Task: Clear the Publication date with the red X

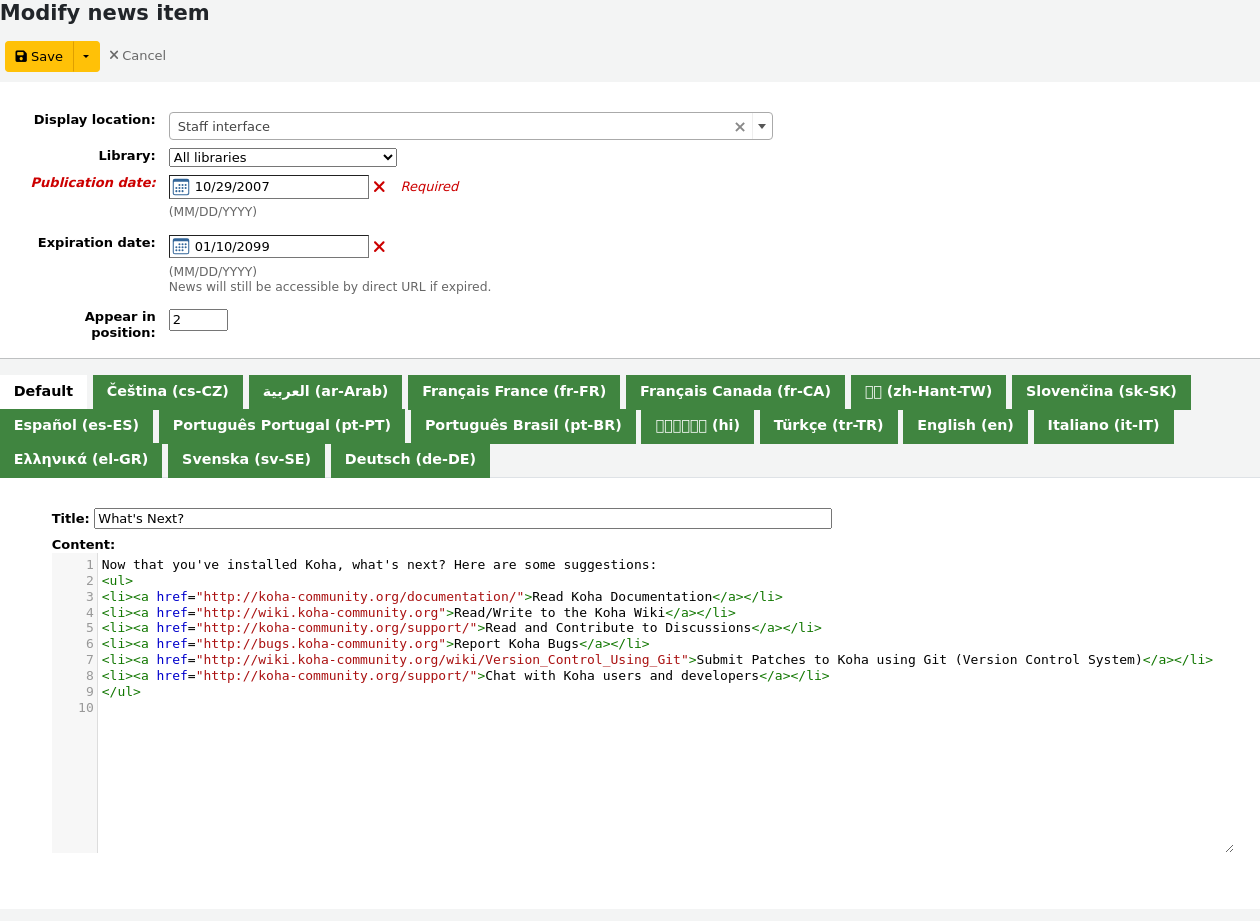Action: [379, 187]
